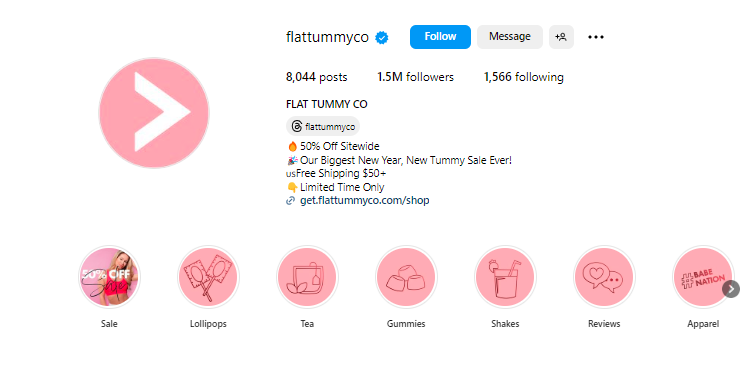Viewport: 754px width, 370px height.
Task: Message the flattummyco account
Action: (510, 37)
